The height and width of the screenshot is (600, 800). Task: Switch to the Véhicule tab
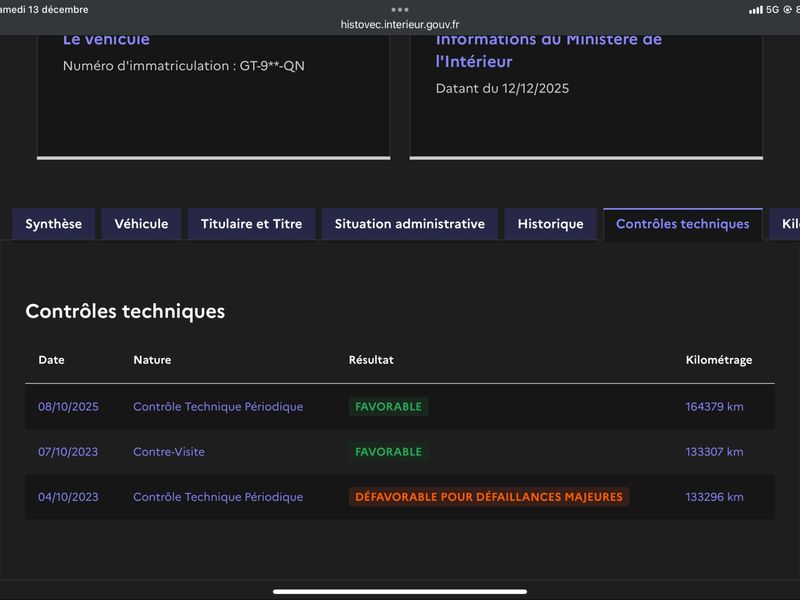pos(141,224)
